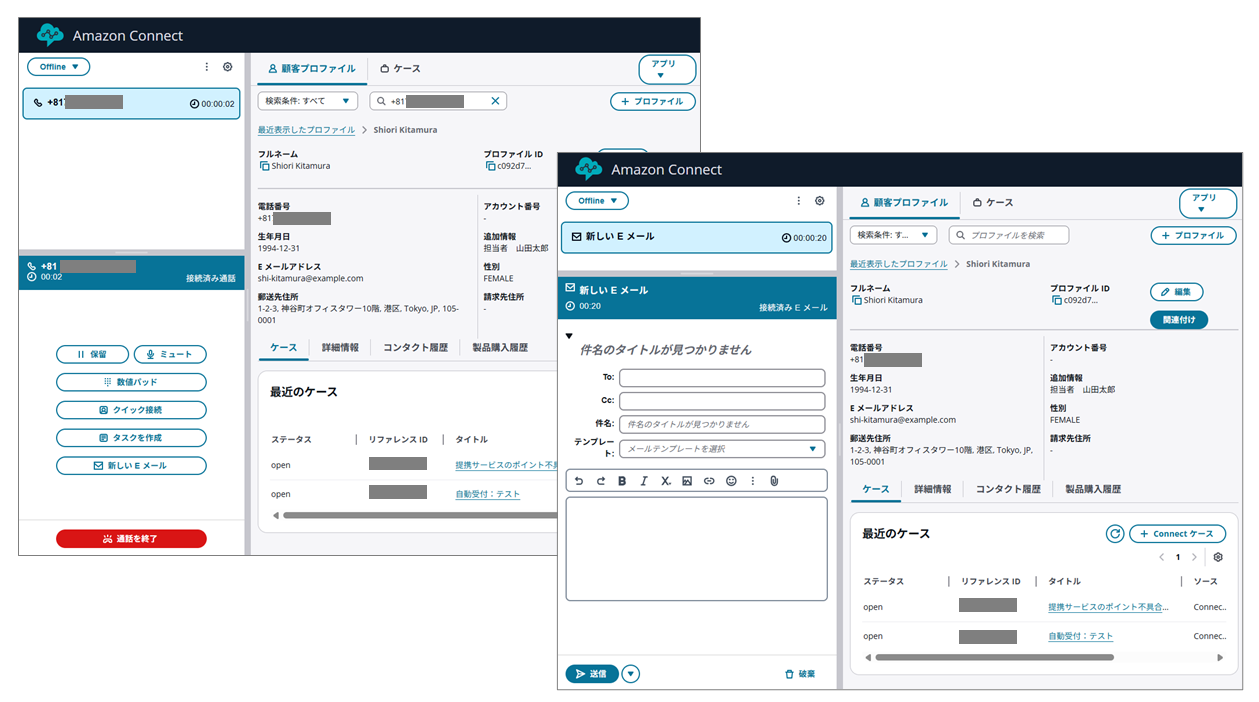Clear the phone number search field
Screen dimensions: 1259x702
[x=495, y=101]
